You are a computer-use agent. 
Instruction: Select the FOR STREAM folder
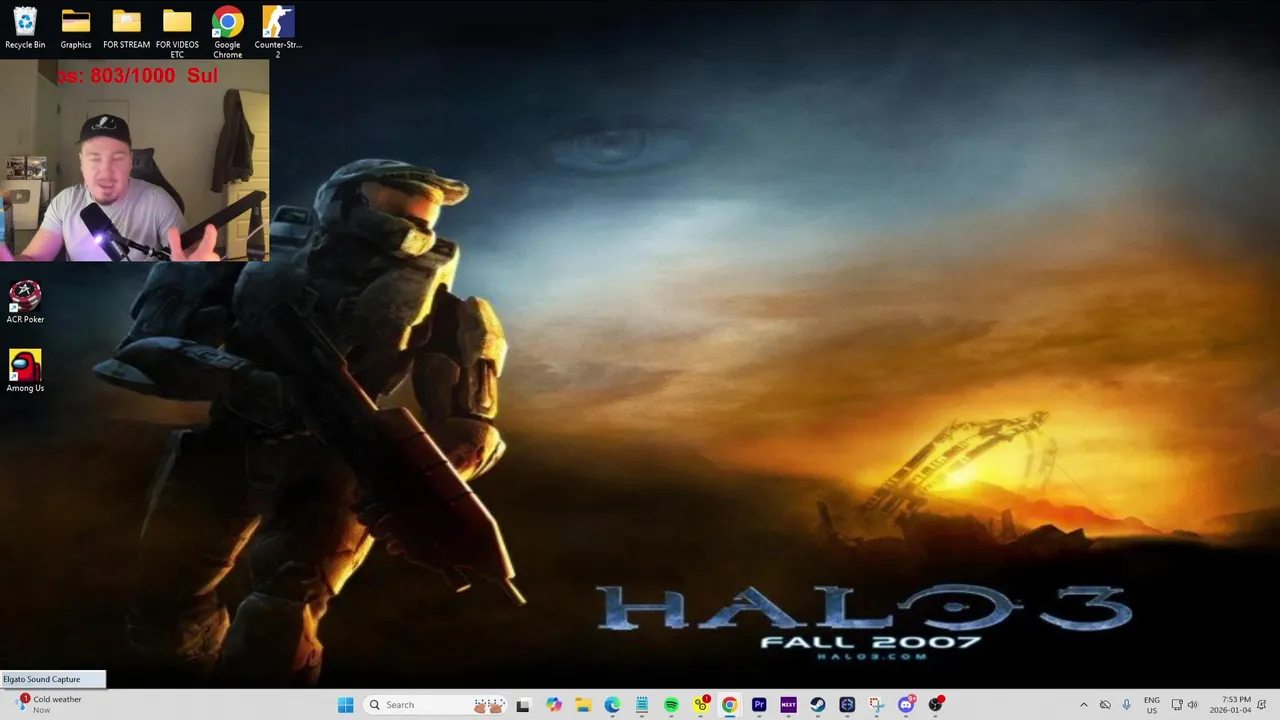(126, 28)
